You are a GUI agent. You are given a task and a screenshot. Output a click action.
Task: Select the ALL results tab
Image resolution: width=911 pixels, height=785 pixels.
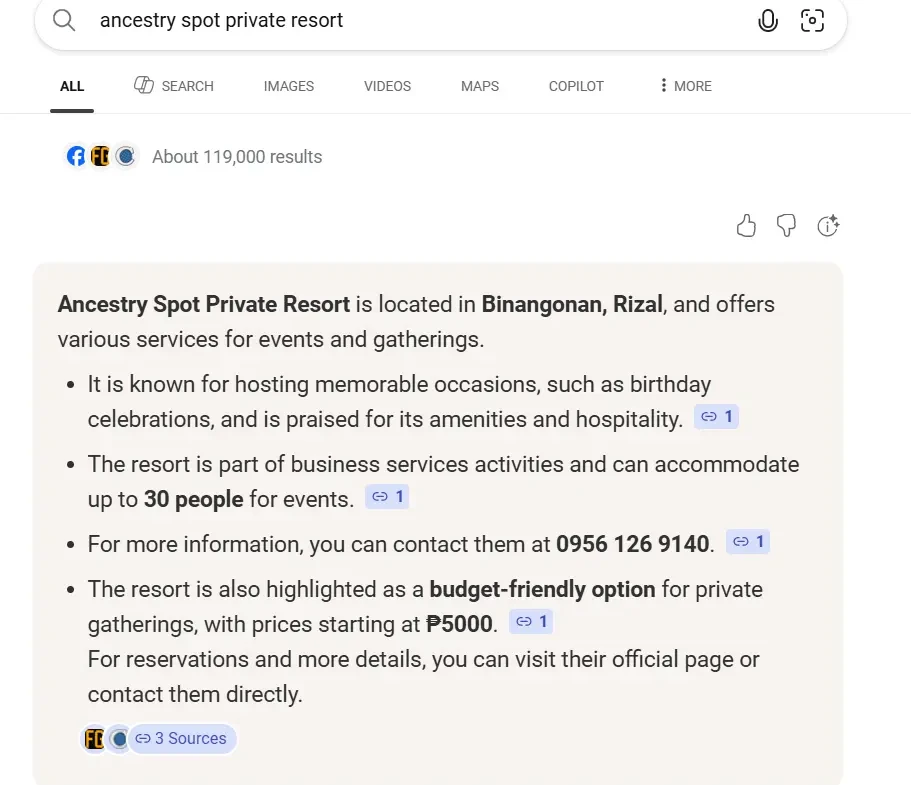[x=72, y=86]
